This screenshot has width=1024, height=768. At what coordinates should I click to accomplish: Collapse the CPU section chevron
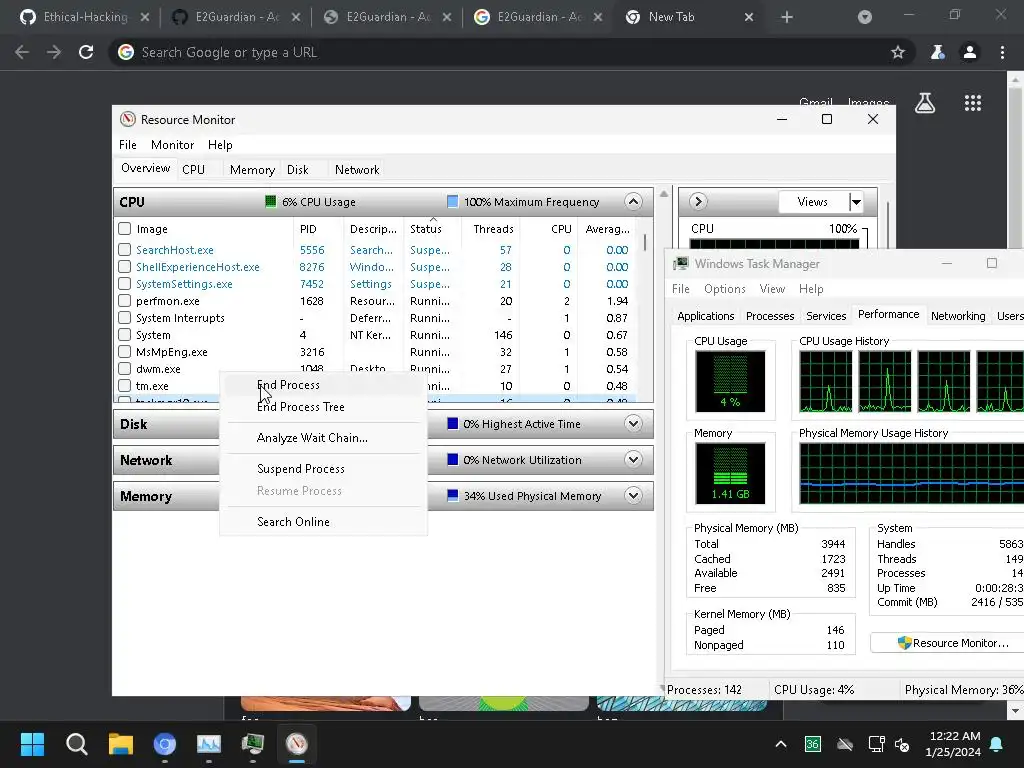(x=633, y=202)
